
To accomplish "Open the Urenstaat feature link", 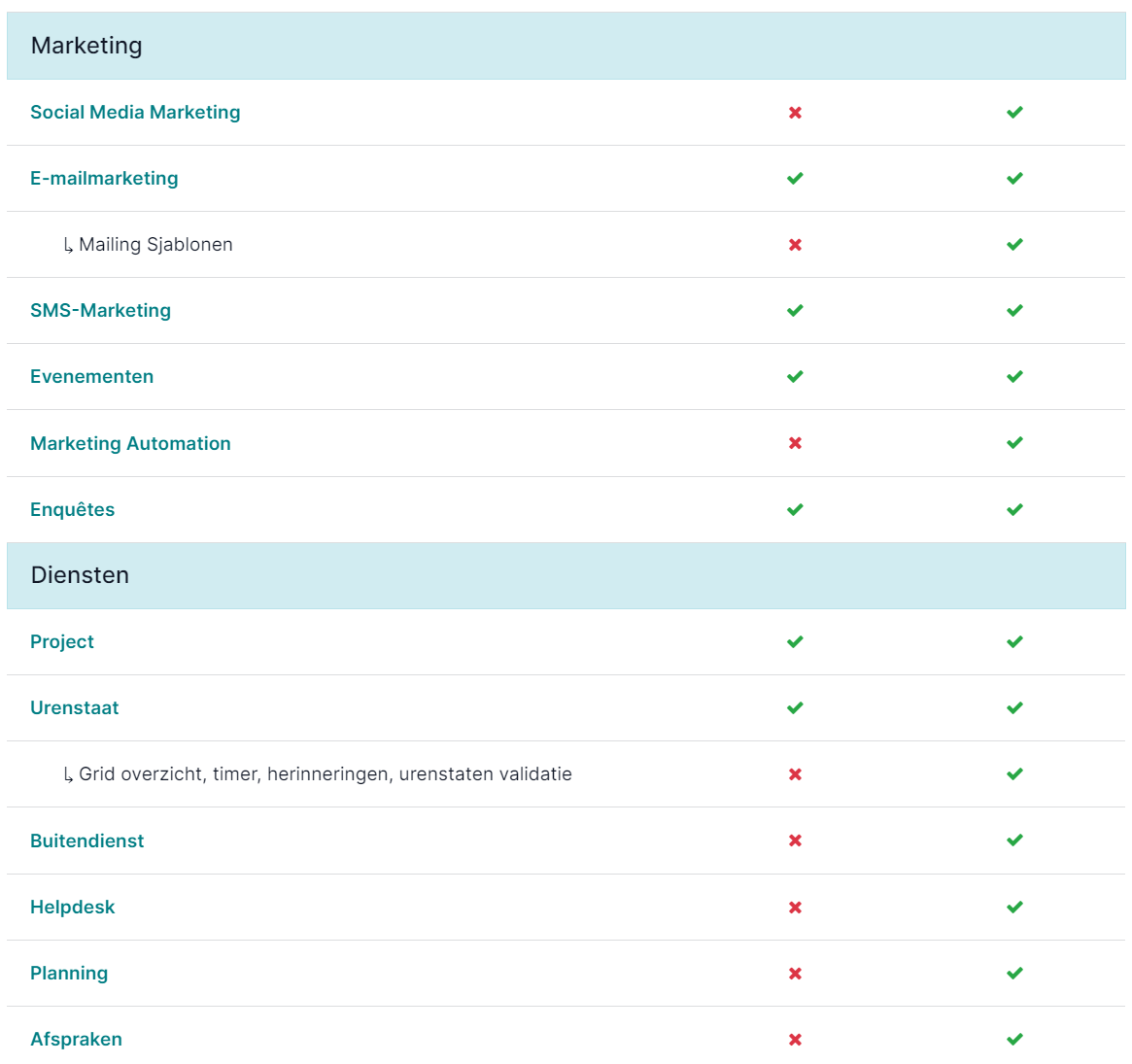I will [x=75, y=708].
